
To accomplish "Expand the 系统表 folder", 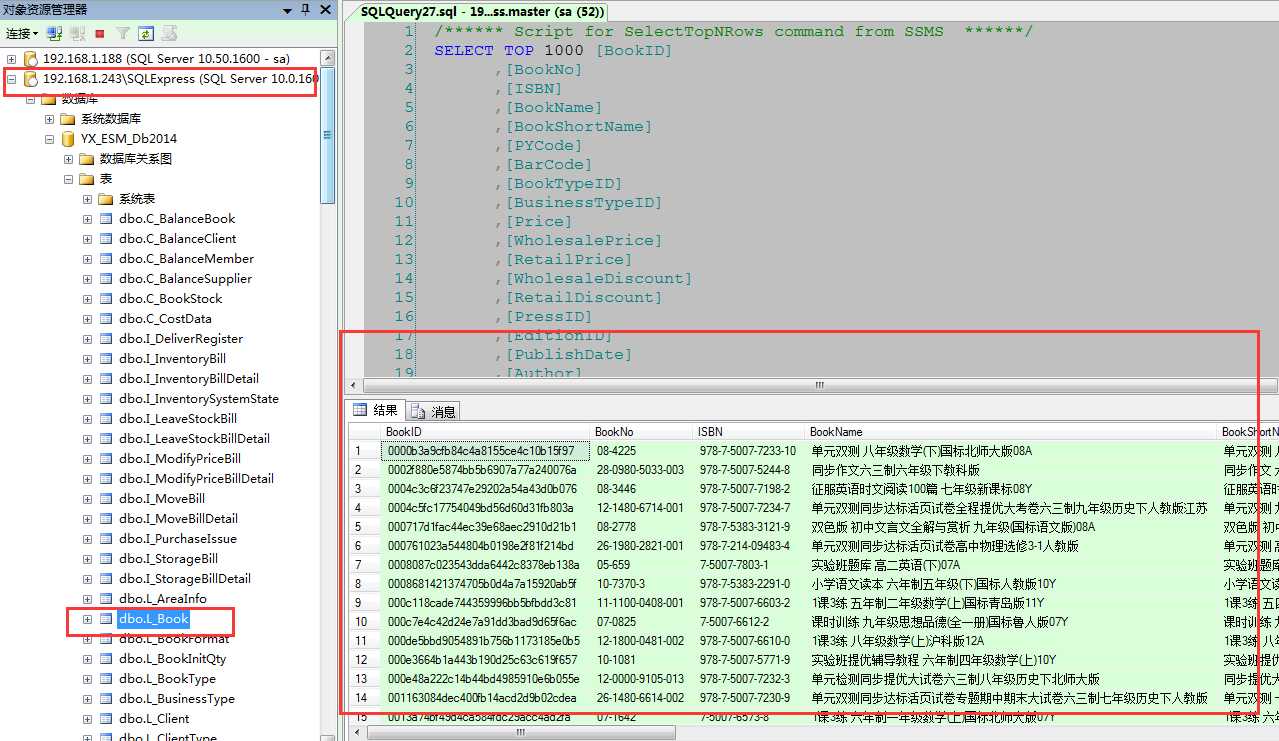I will [87, 199].
